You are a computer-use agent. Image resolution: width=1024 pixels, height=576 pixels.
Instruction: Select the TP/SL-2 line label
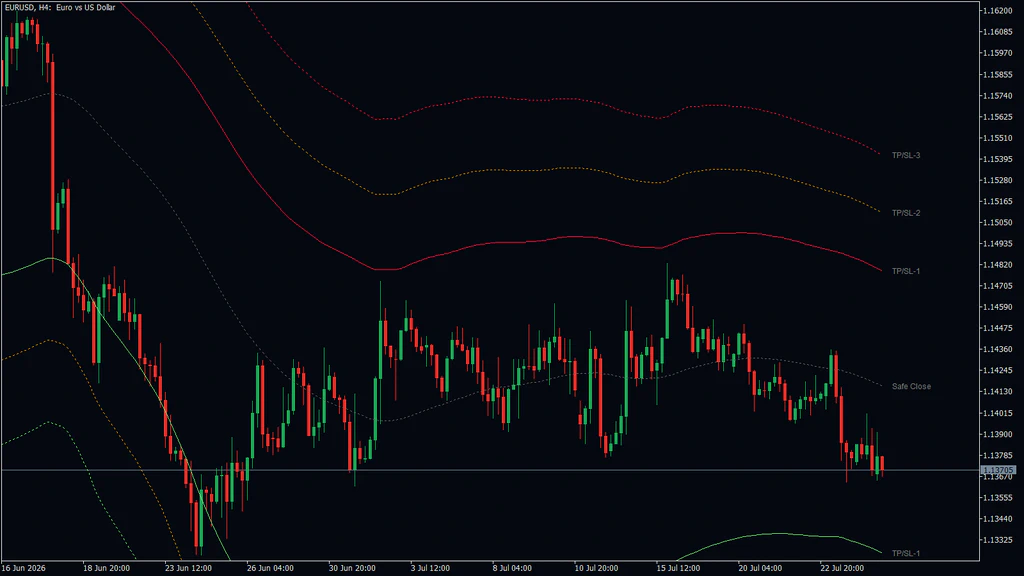(906, 213)
